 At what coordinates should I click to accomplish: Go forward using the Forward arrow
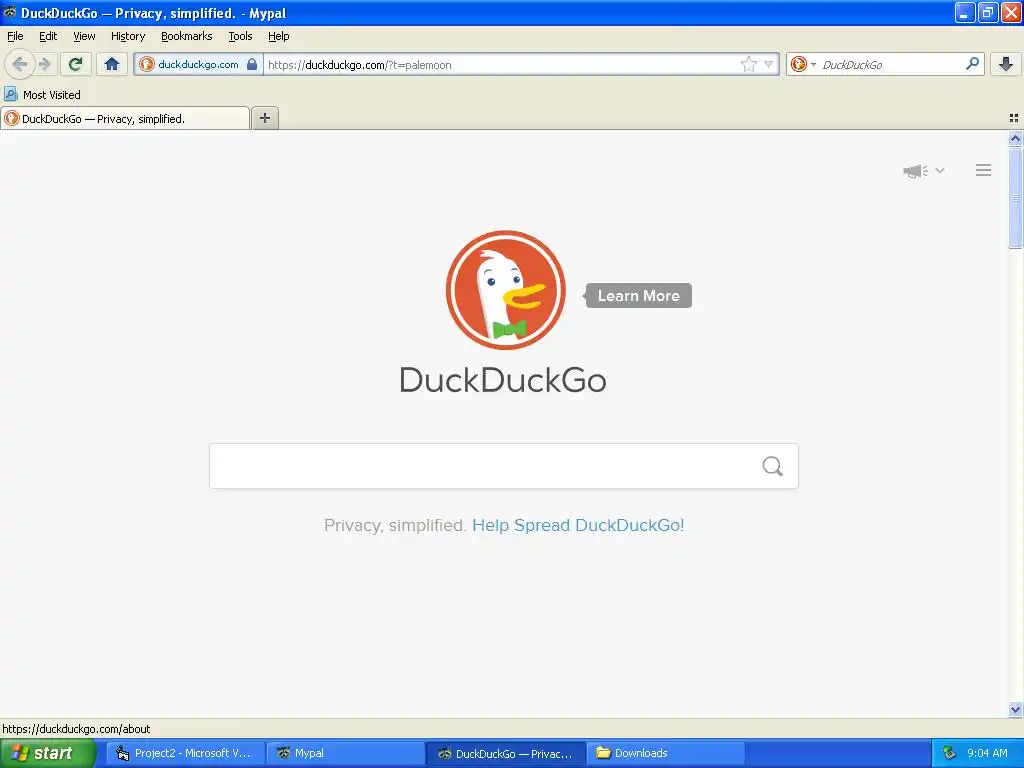44,64
